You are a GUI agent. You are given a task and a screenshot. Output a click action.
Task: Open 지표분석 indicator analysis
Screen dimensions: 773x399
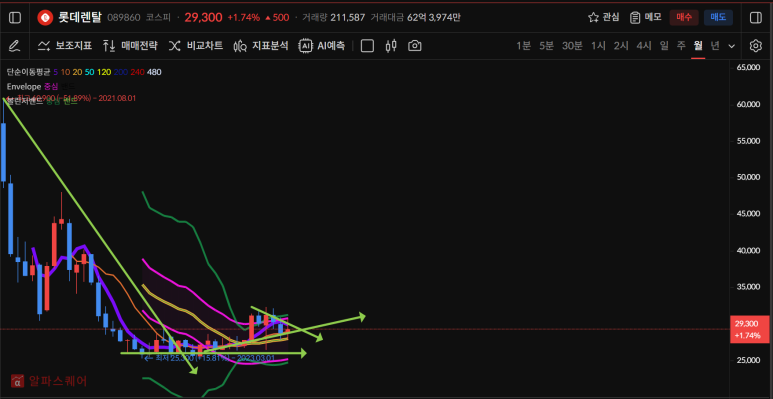click(261, 46)
